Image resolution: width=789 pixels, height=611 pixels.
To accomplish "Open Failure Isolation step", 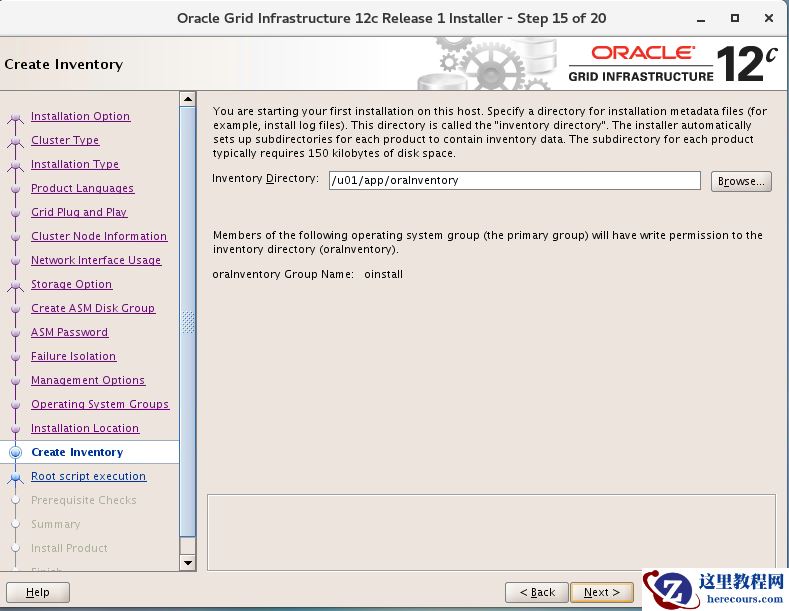I will 73,356.
